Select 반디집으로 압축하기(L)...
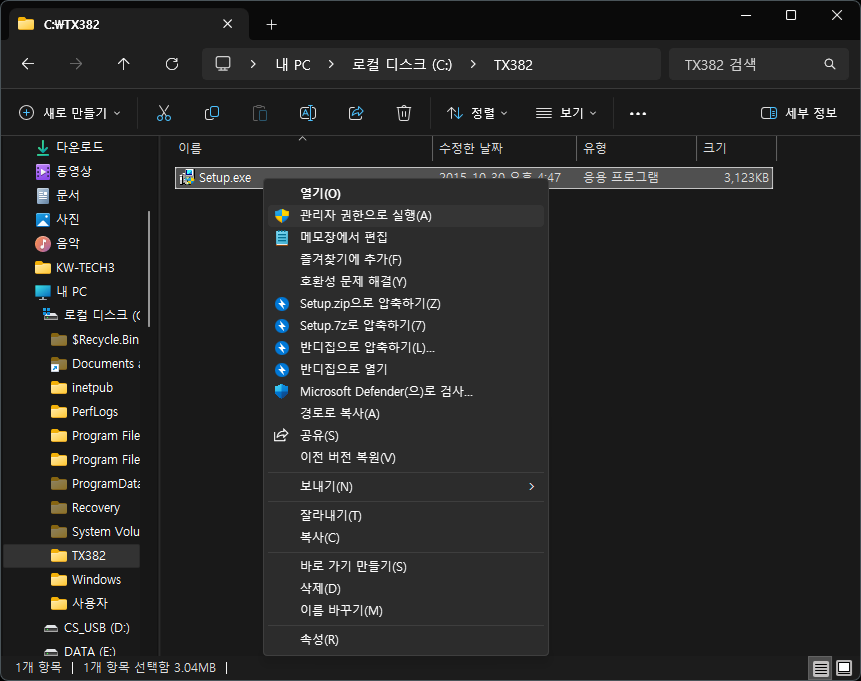This screenshot has width=861, height=681. pos(406,348)
